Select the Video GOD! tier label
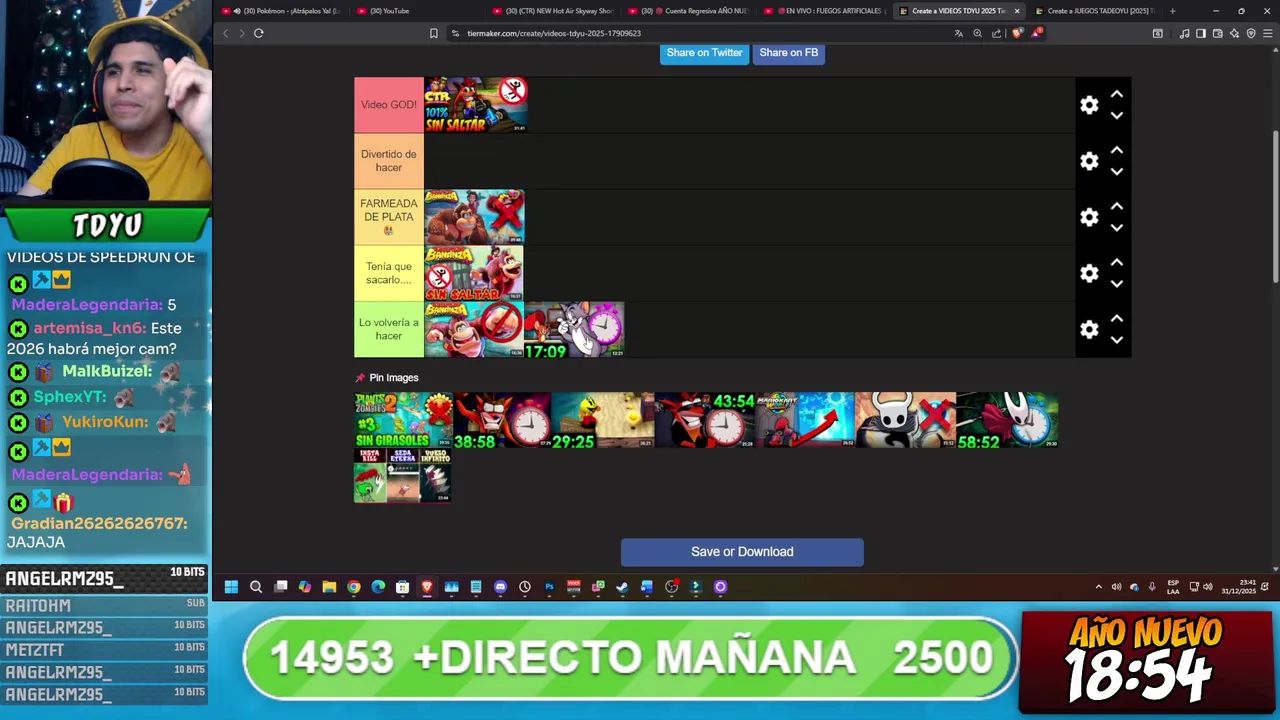 (389, 105)
